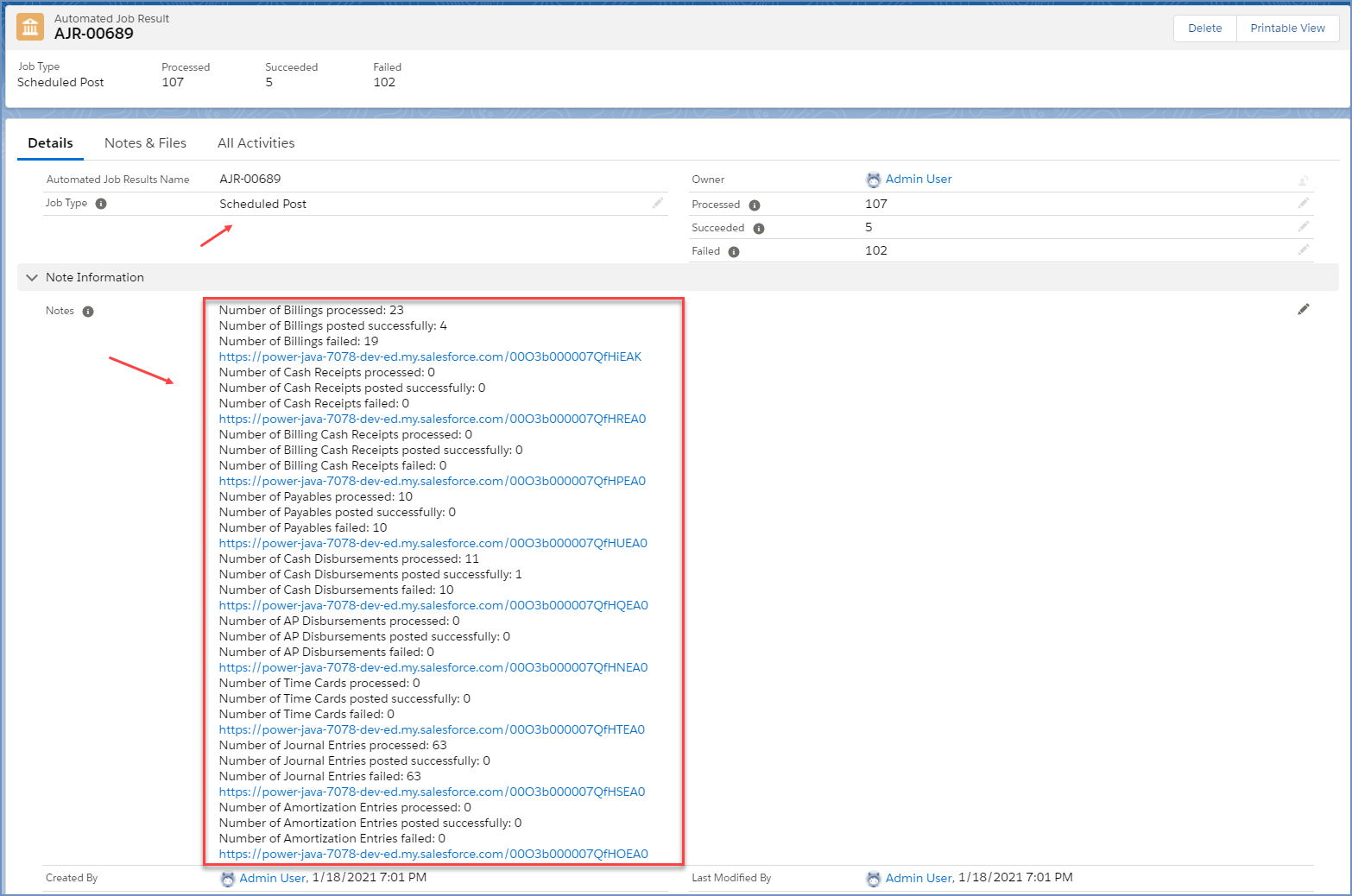Click pencil icon to edit Processed value
This screenshot has width=1352, height=896.
pos(1303,204)
